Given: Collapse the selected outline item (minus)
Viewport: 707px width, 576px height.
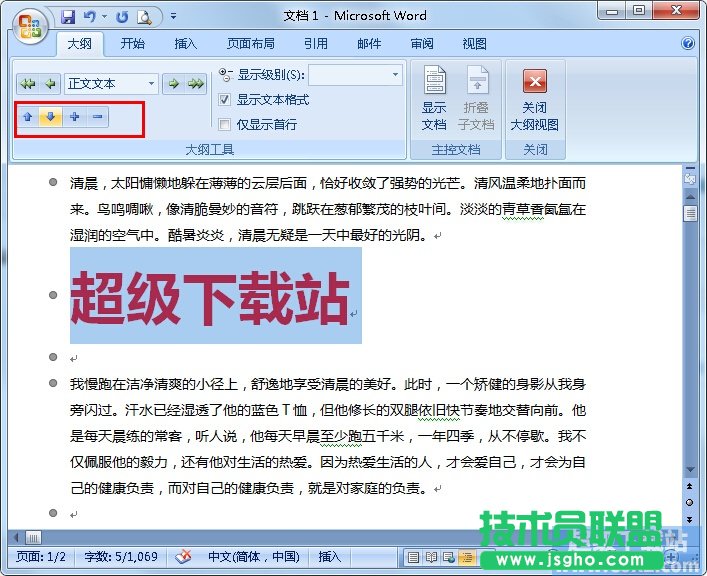Looking at the screenshot, I should coord(97,117).
